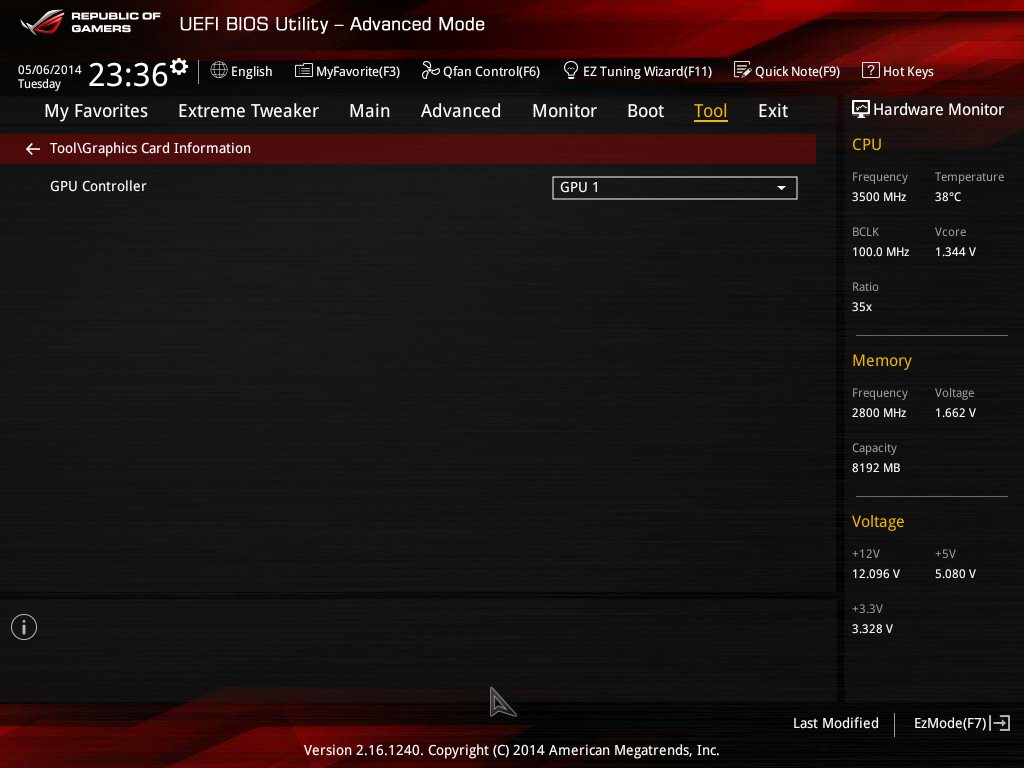
Task: Click the Republic of Gamers logo
Action: pos(90,22)
